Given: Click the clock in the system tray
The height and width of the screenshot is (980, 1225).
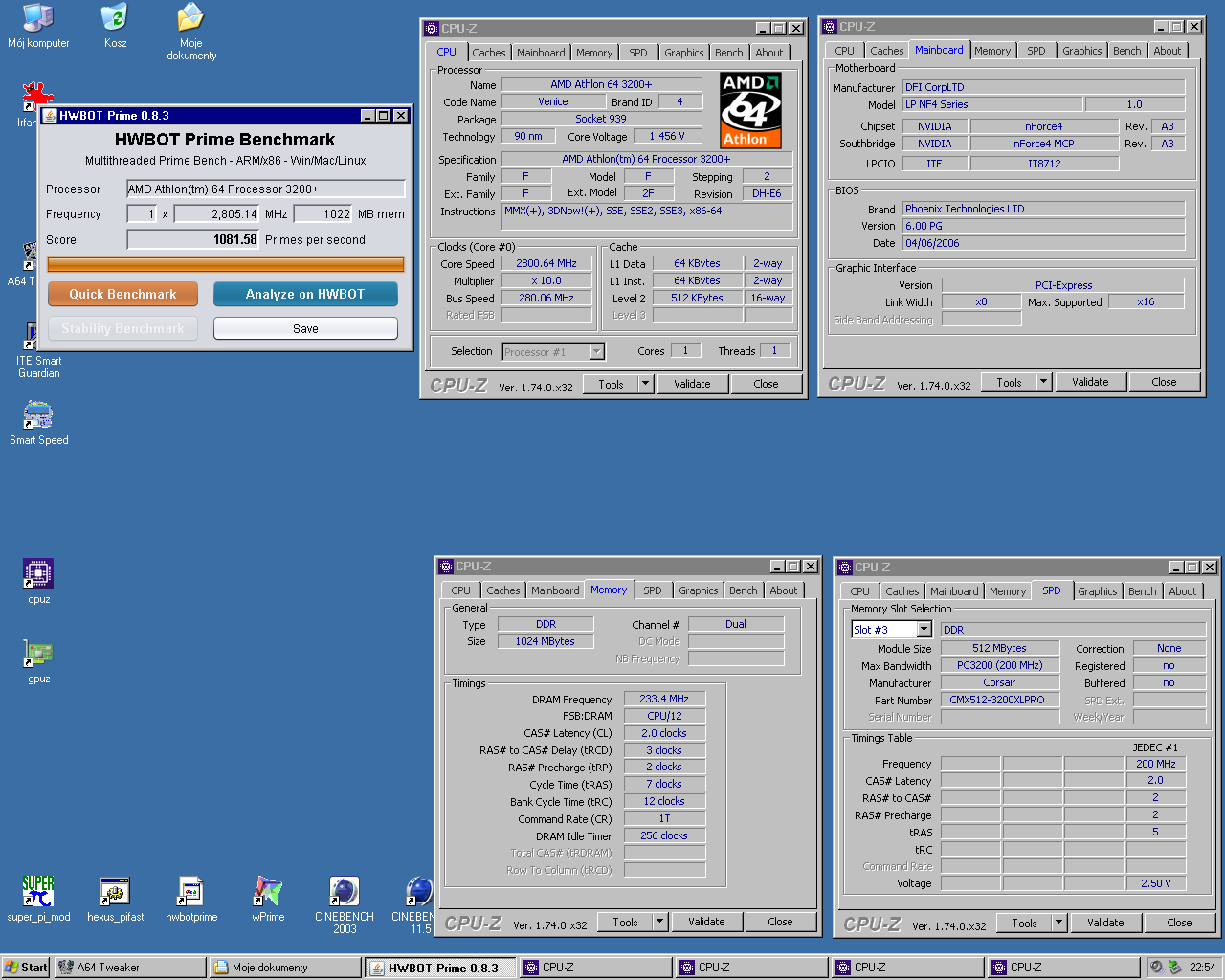Looking at the screenshot, I should [1202, 968].
